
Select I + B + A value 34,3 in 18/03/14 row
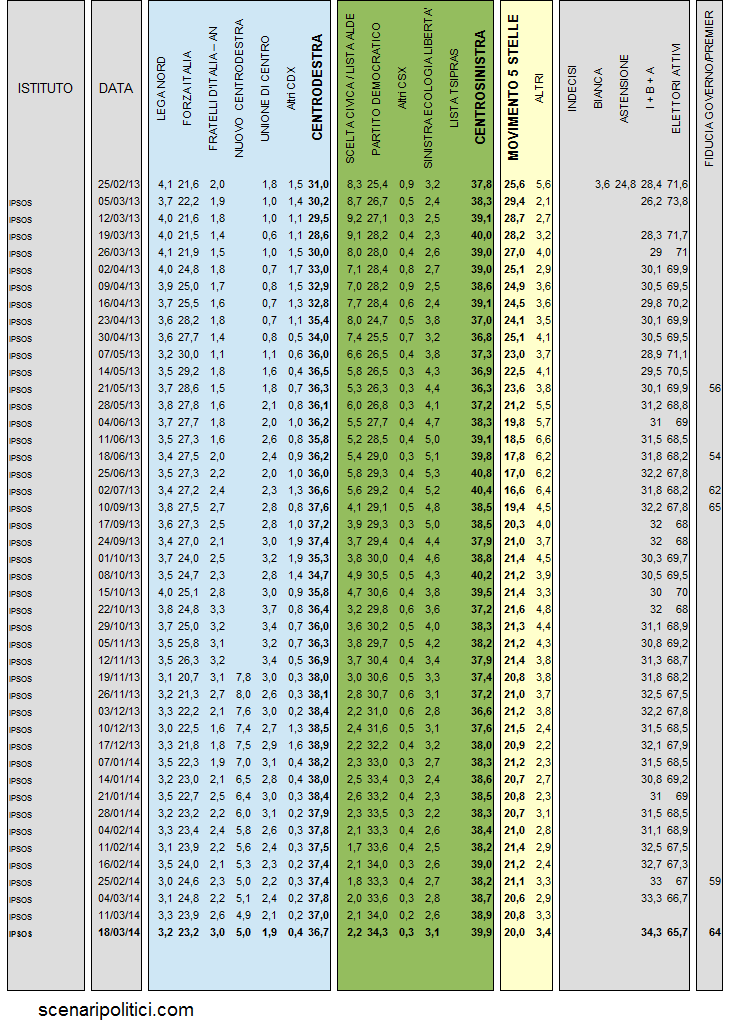click(x=652, y=932)
